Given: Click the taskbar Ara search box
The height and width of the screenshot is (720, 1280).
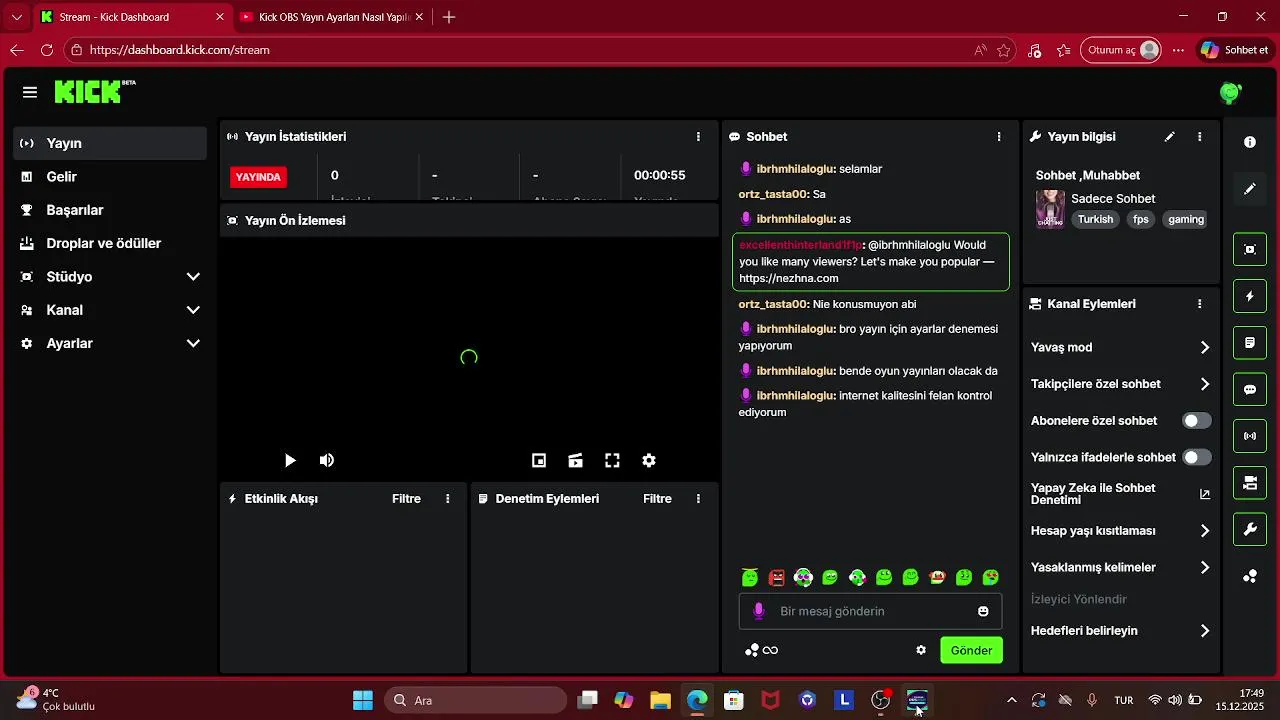Looking at the screenshot, I should click(x=476, y=700).
